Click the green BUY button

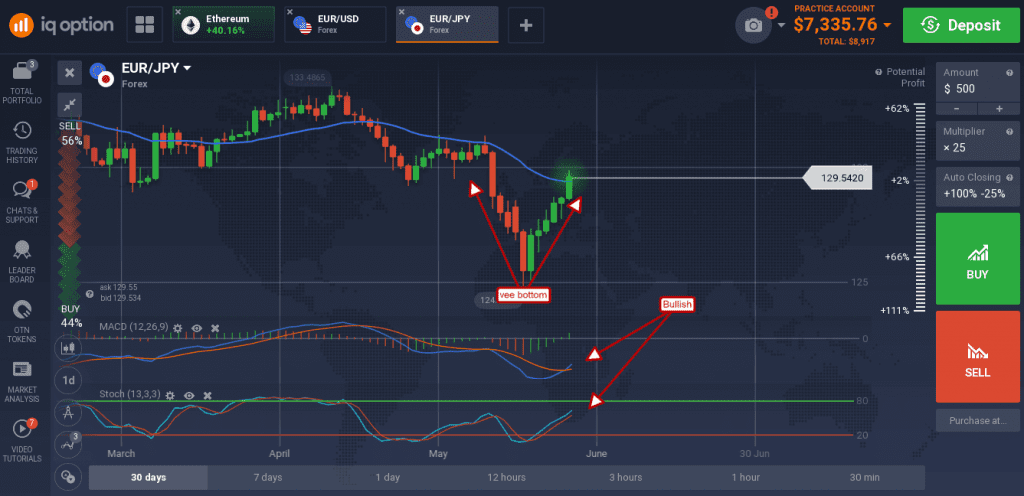coord(978,258)
